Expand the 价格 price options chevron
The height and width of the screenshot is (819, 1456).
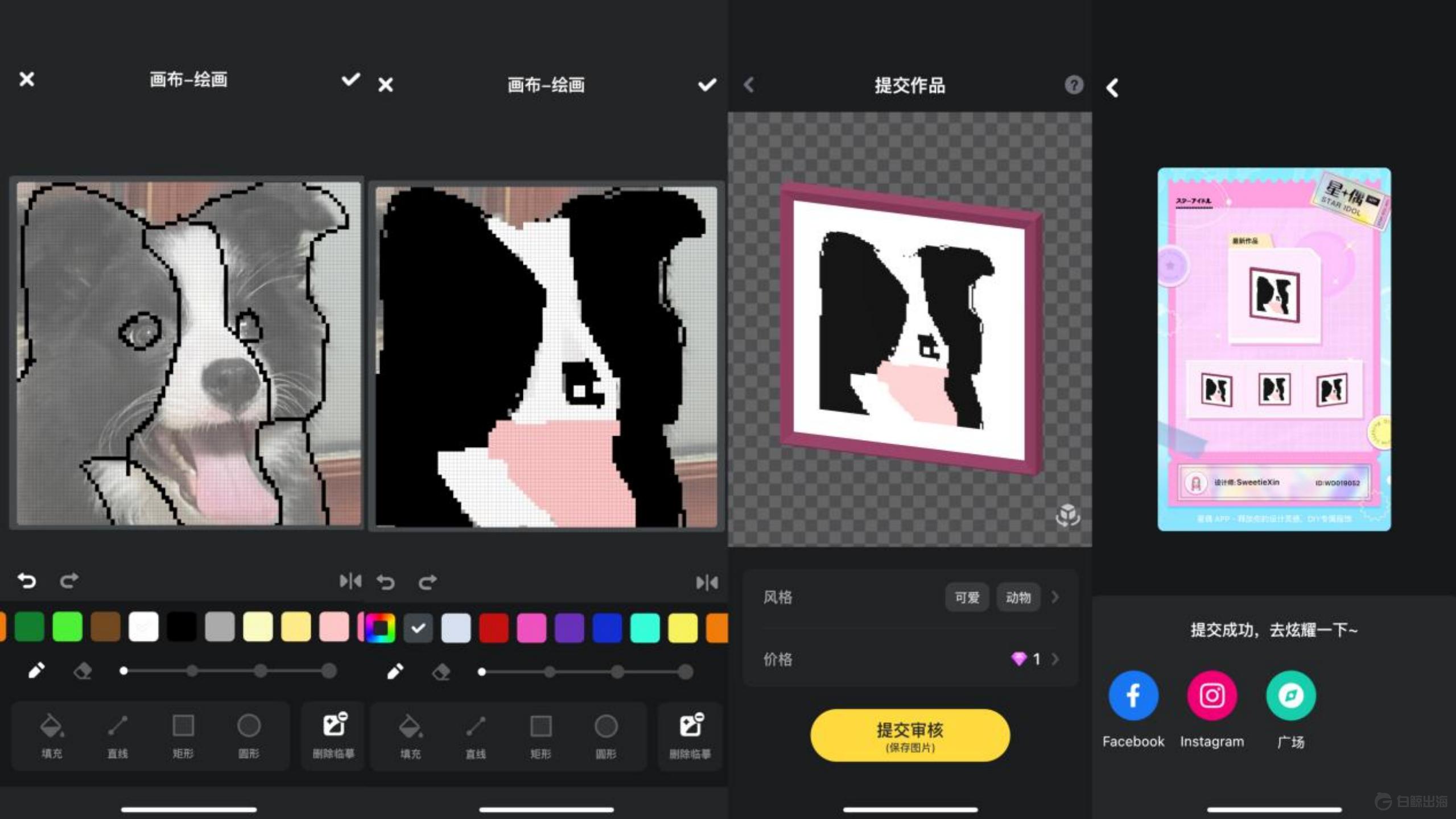pos(1056,660)
